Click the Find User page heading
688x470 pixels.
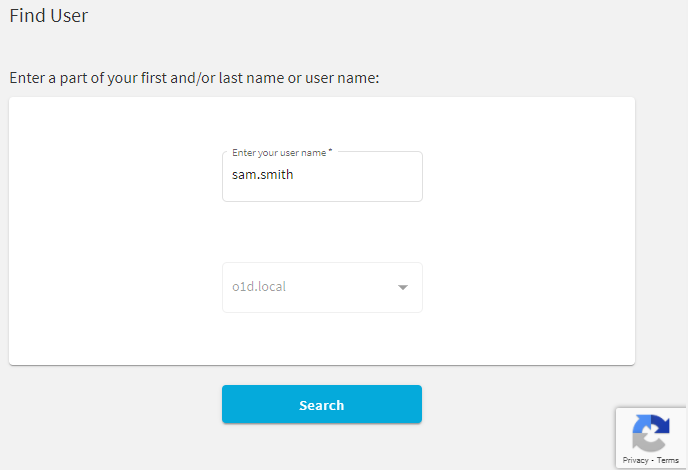[49, 16]
